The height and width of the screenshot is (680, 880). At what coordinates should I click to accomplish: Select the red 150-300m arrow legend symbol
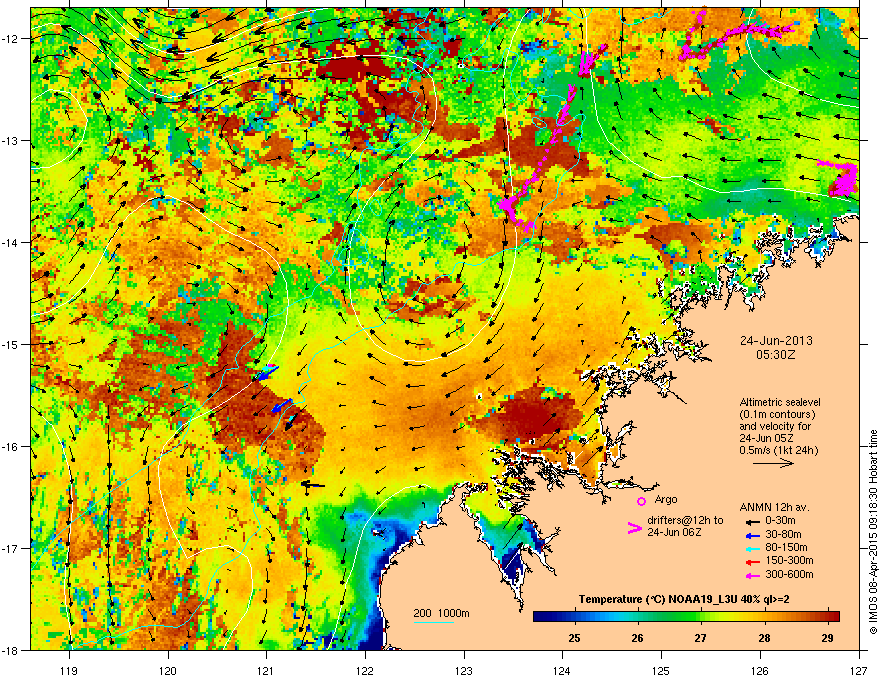[x=751, y=561]
